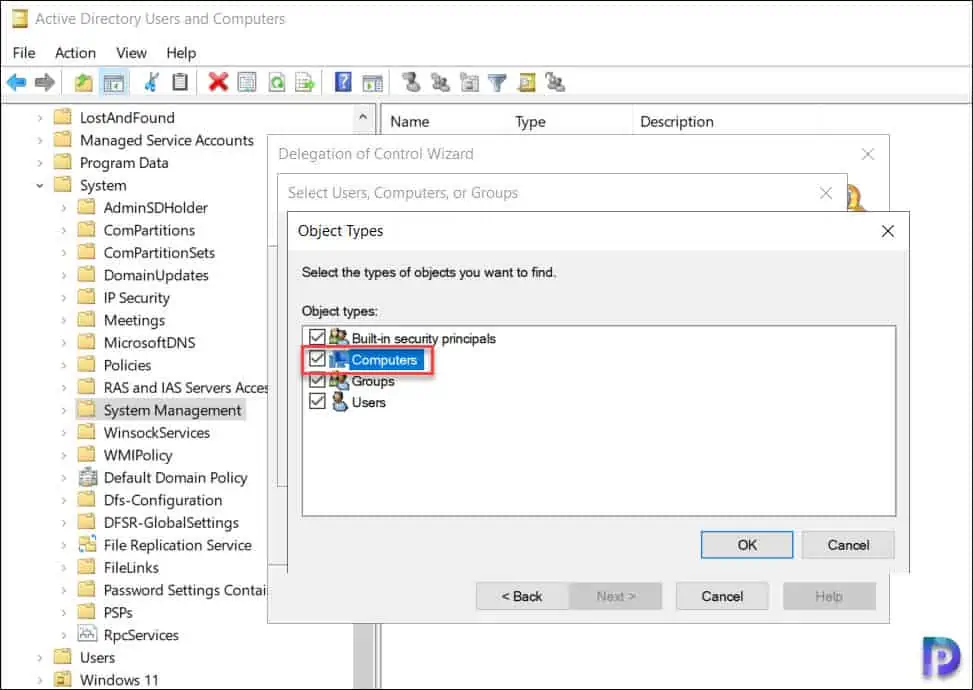Click Cancel in Delegation of Control Wizard

click(x=722, y=596)
